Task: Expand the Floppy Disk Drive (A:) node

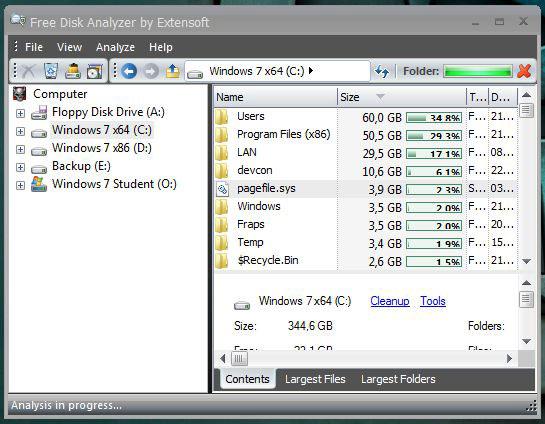Action: [21, 113]
